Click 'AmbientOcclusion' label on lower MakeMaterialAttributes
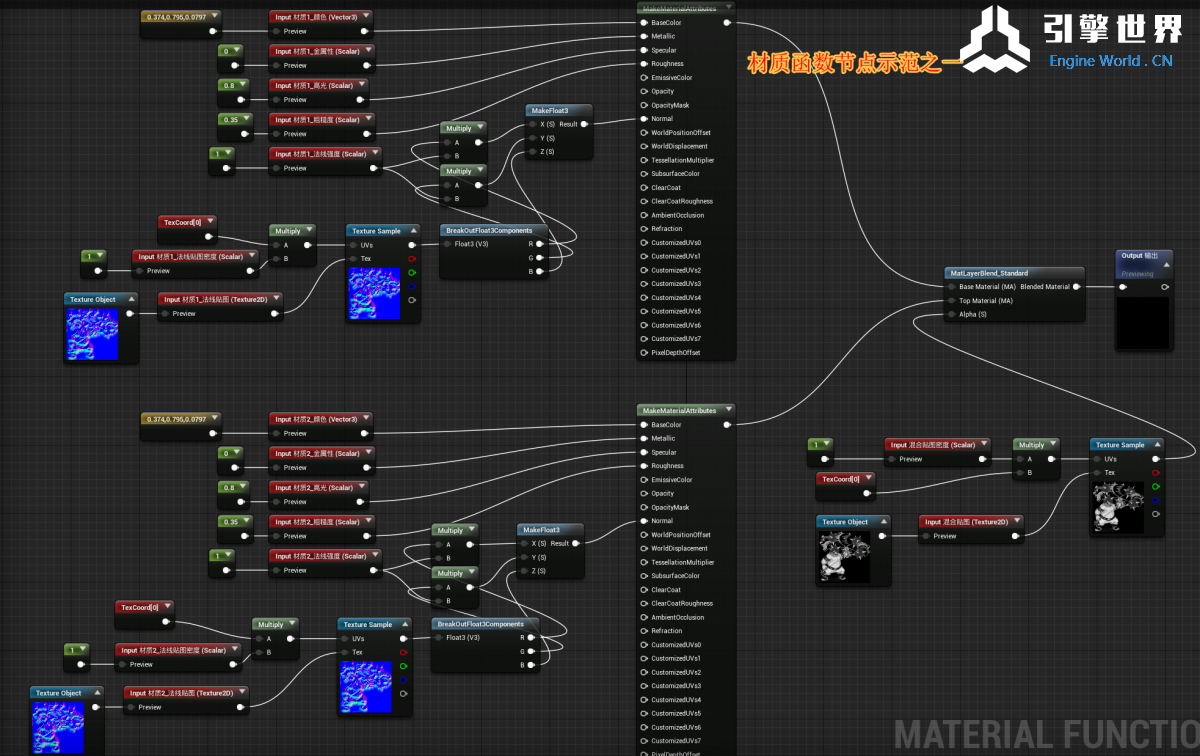The width and height of the screenshot is (1200, 756). pyautogui.click(x=678, y=618)
